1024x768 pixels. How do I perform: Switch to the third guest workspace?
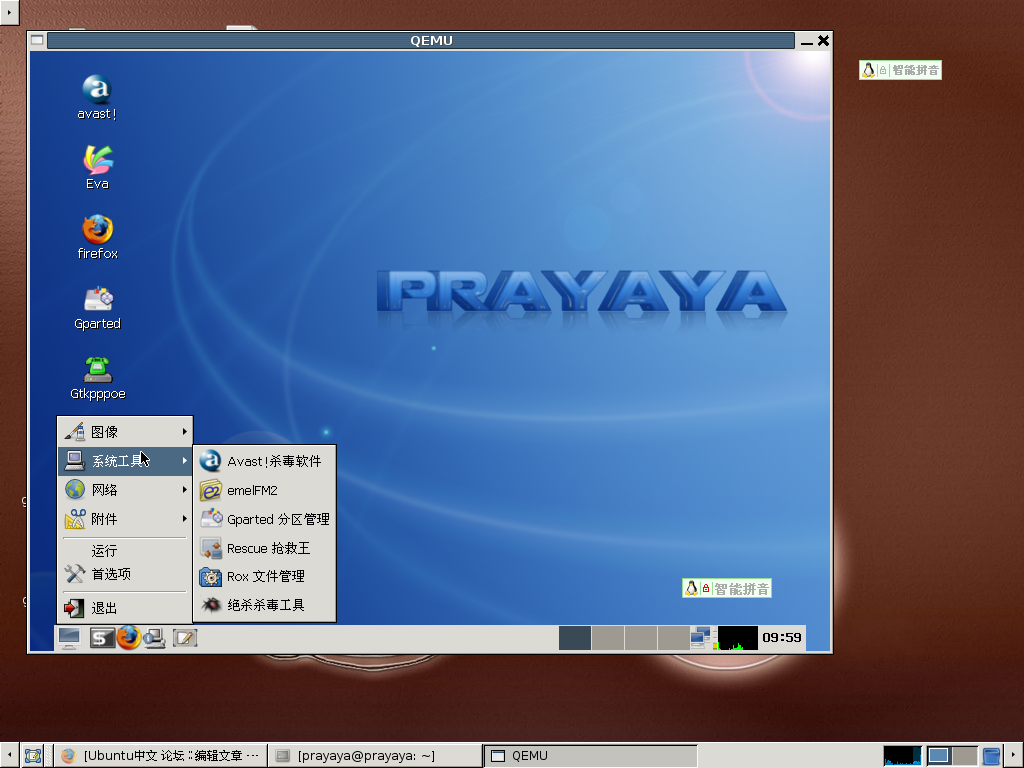point(641,638)
